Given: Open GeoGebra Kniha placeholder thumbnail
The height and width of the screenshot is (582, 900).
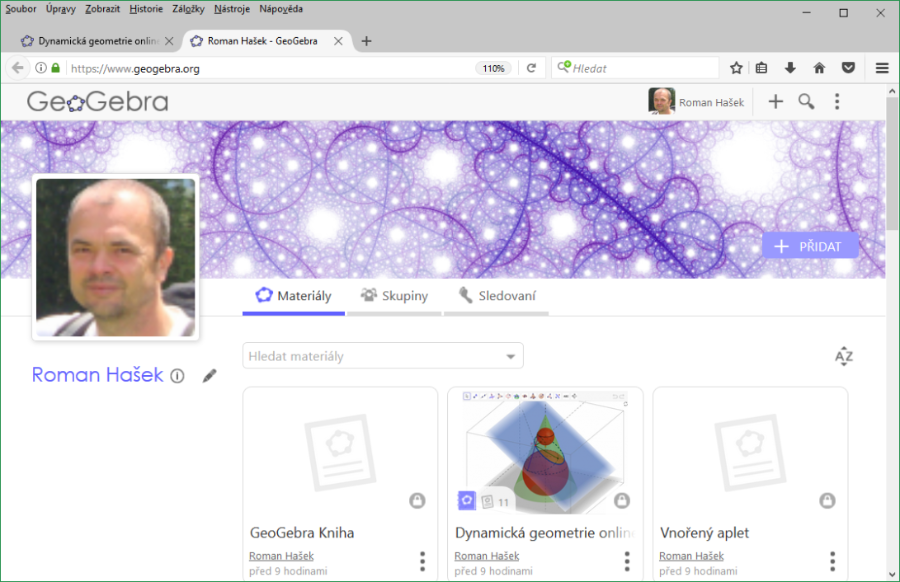Looking at the screenshot, I should (340, 452).
